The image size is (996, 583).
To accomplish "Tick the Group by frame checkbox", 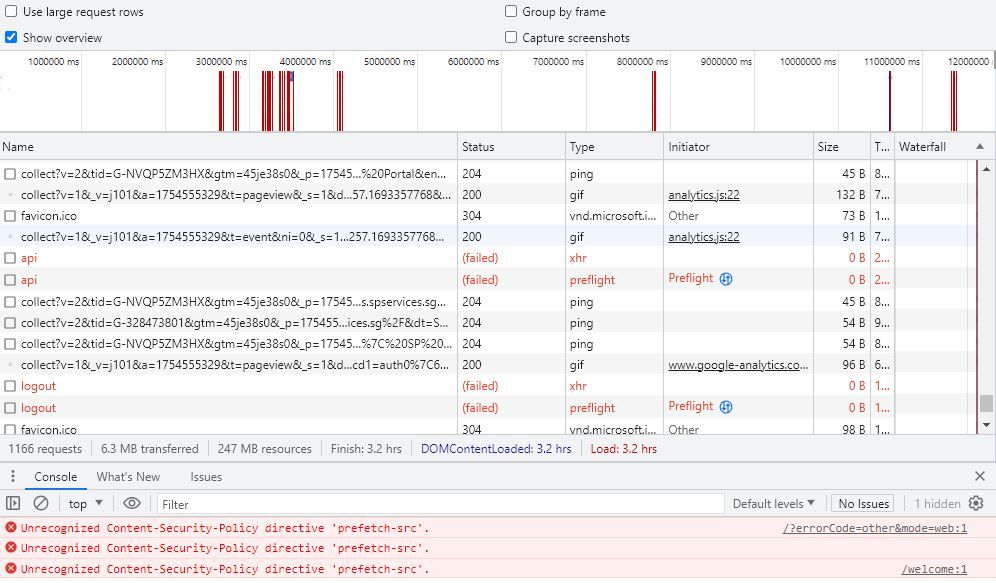I will 511,12.
